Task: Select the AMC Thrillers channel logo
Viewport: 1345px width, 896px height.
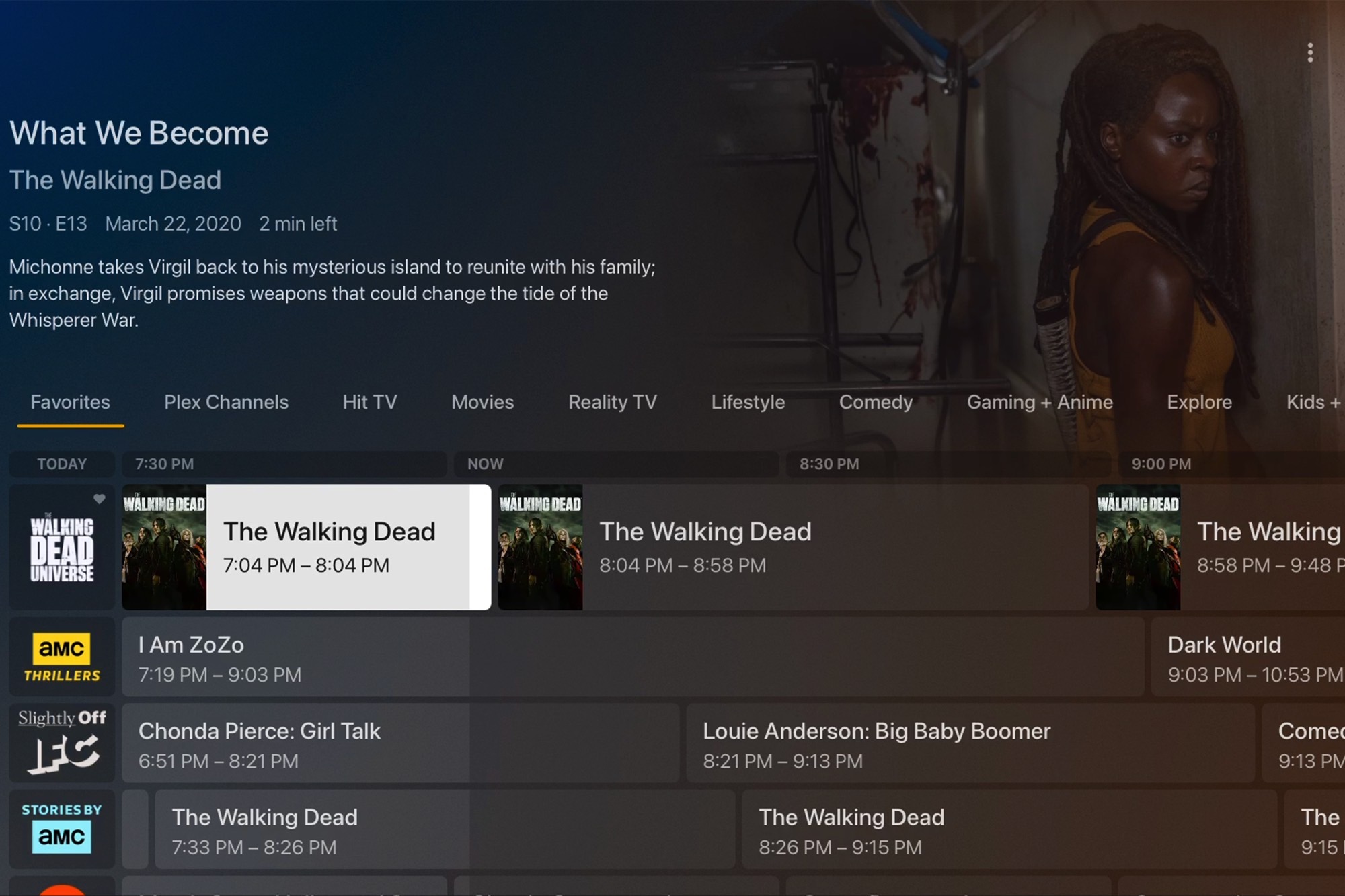Action: pos(62,657)
